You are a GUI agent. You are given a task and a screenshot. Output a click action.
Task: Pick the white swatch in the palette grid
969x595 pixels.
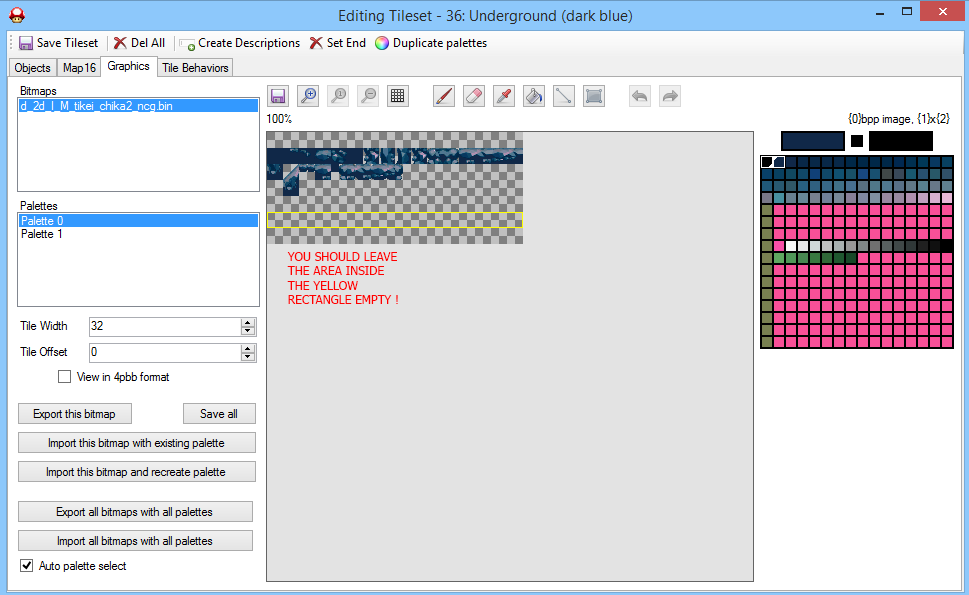point(791,246)
